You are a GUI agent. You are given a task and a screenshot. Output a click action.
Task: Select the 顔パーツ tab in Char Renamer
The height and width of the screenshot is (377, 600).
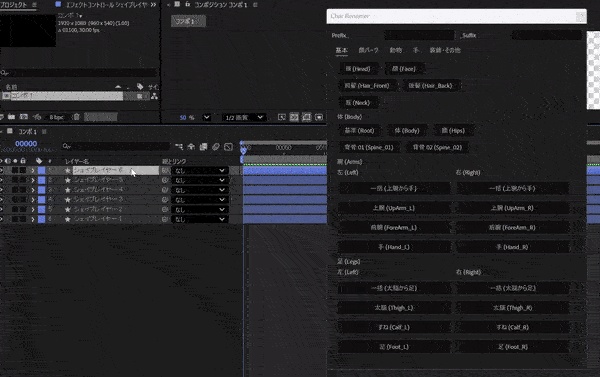point(368,50)
